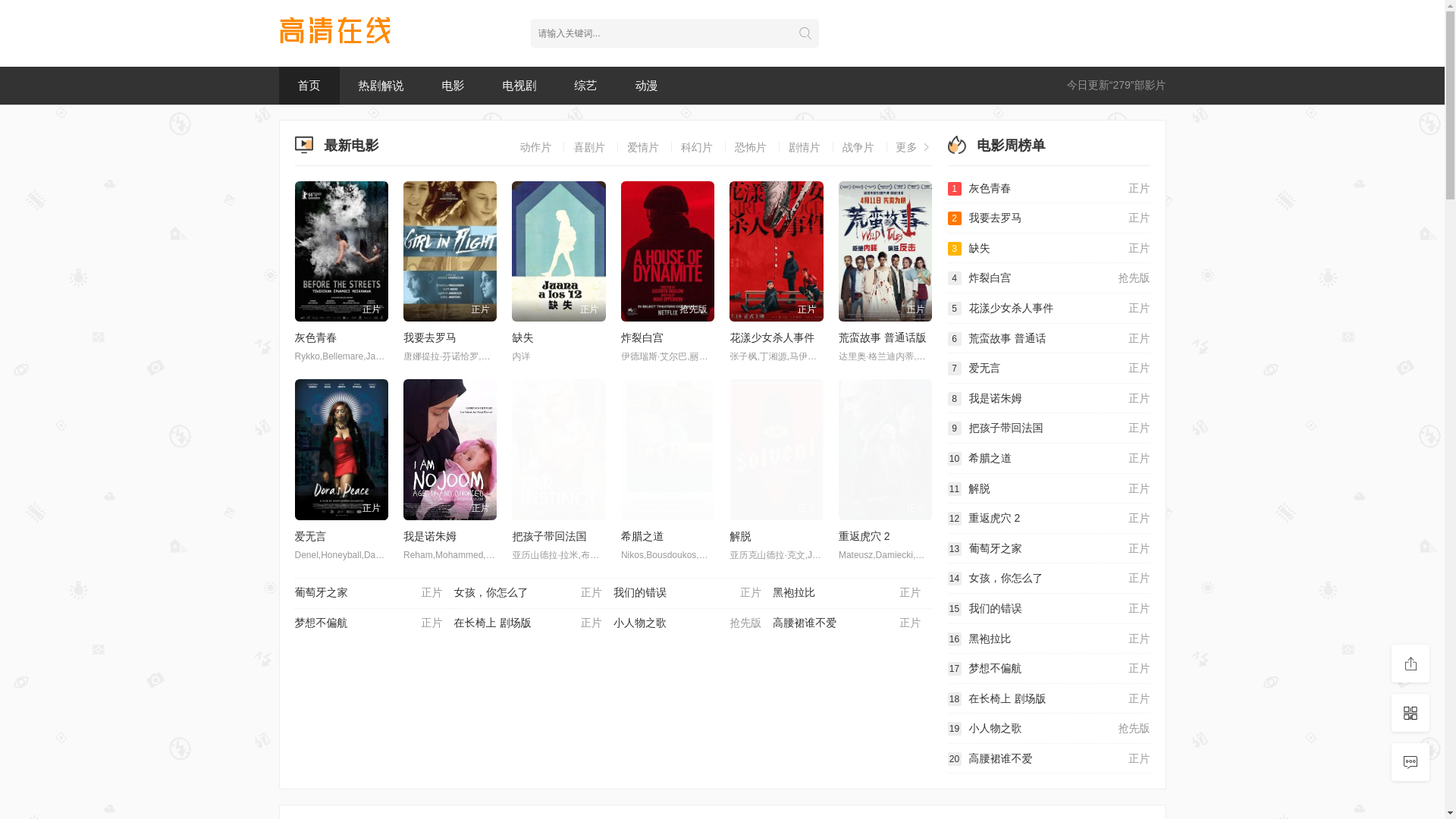Click the search magnifier icon

tap(805, 33)
